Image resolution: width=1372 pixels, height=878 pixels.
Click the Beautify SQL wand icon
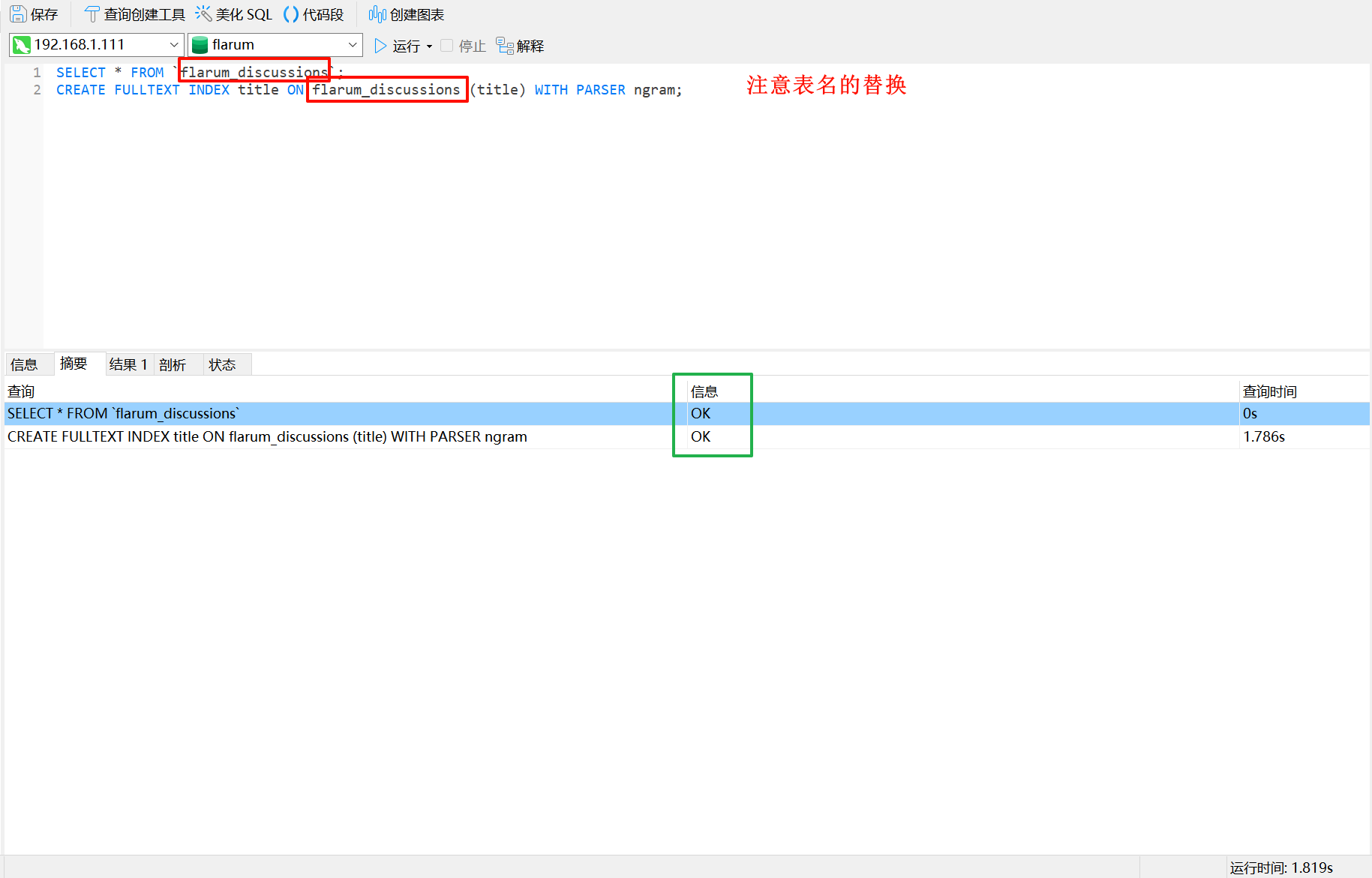(203, 14)
